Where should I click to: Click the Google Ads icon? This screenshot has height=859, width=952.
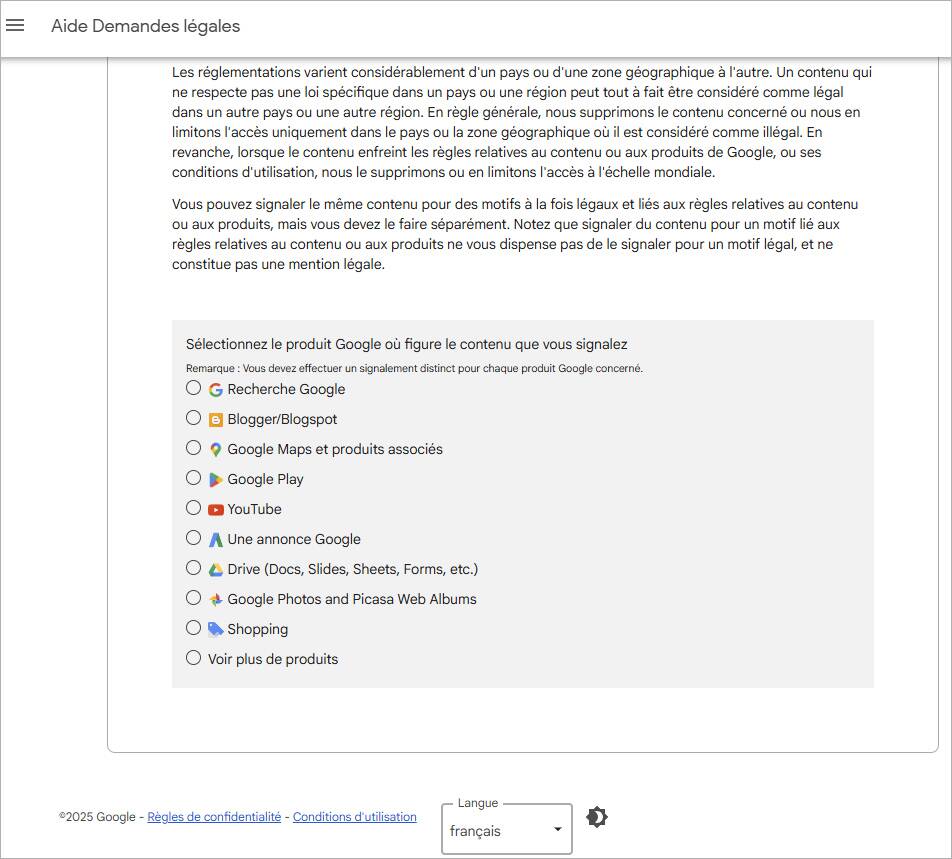click(215, 540)
